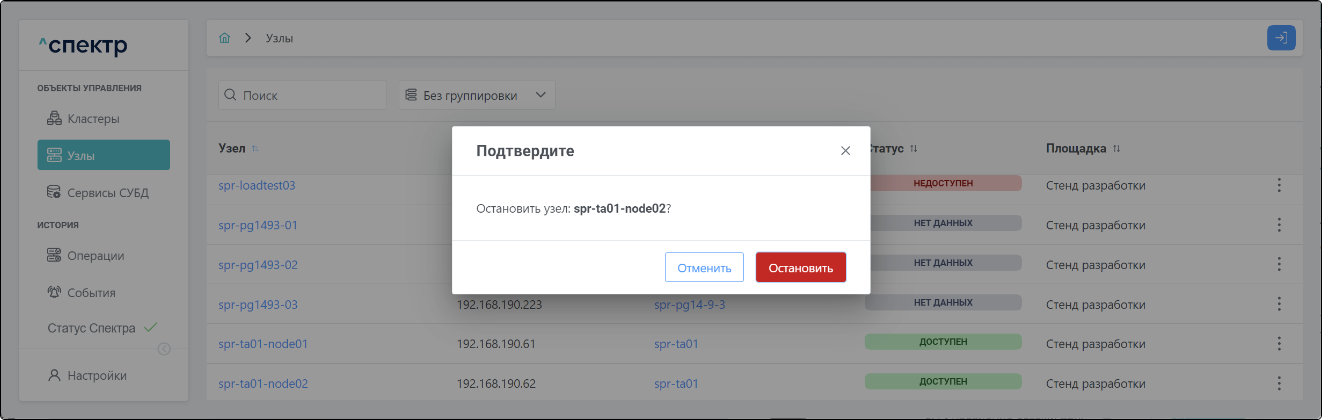Sort by Узел column sort icon
This screenshot has width=1323, height=420.
(255, 149)
